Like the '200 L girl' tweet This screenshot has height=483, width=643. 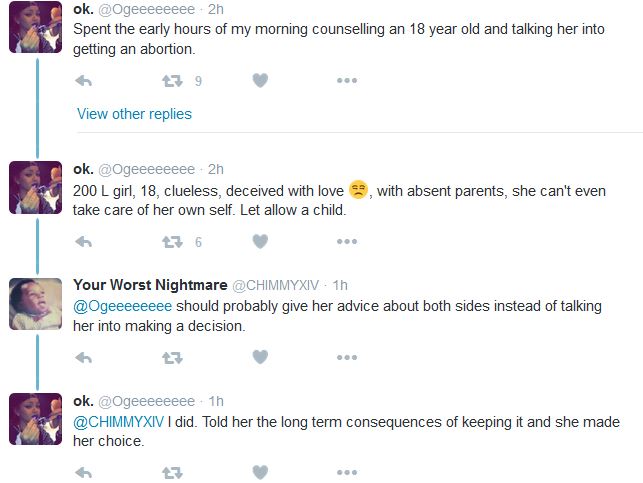pyautogui.click(x=260, y=241)
